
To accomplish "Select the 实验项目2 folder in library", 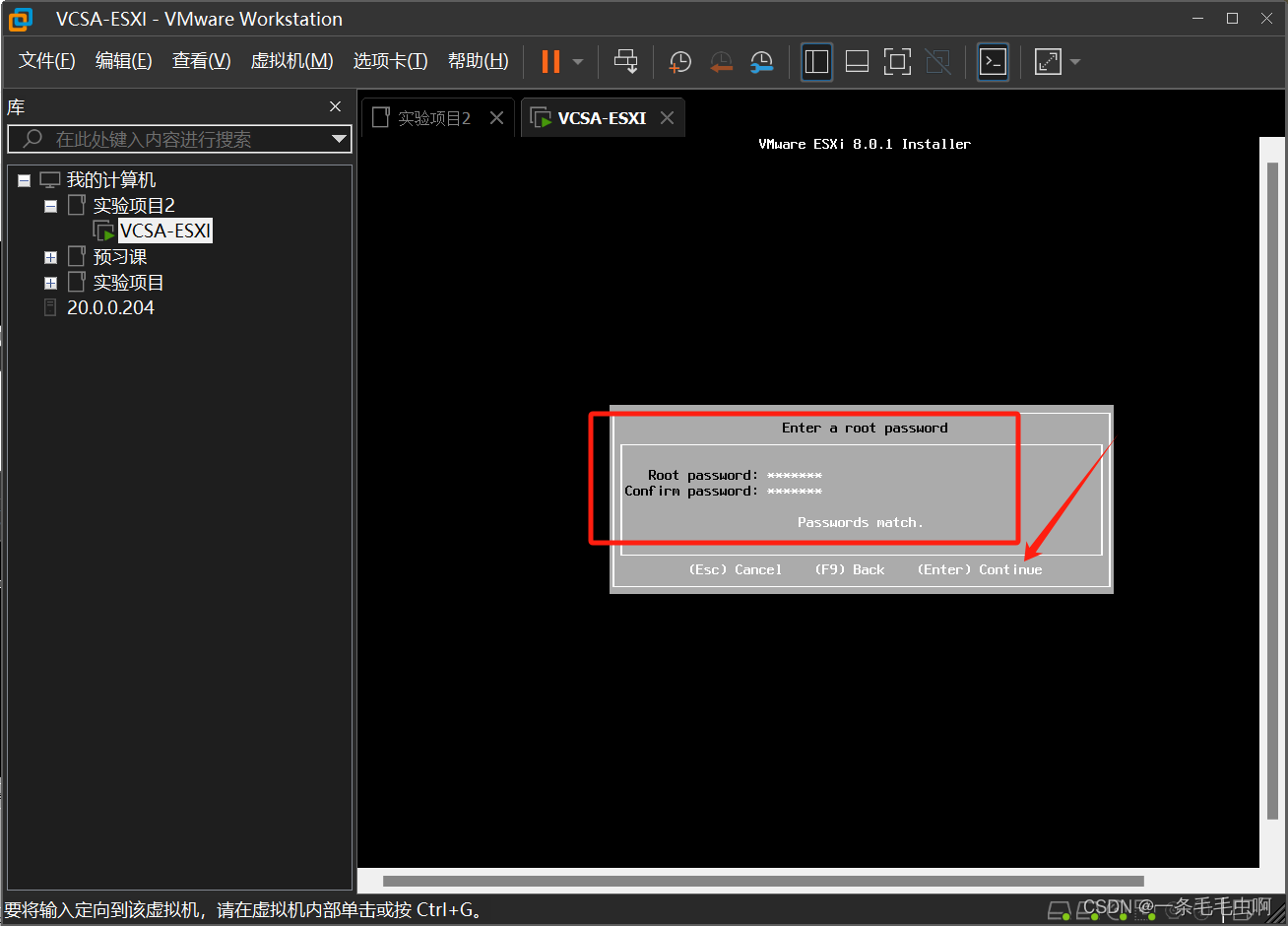I will tap(134, 206).
